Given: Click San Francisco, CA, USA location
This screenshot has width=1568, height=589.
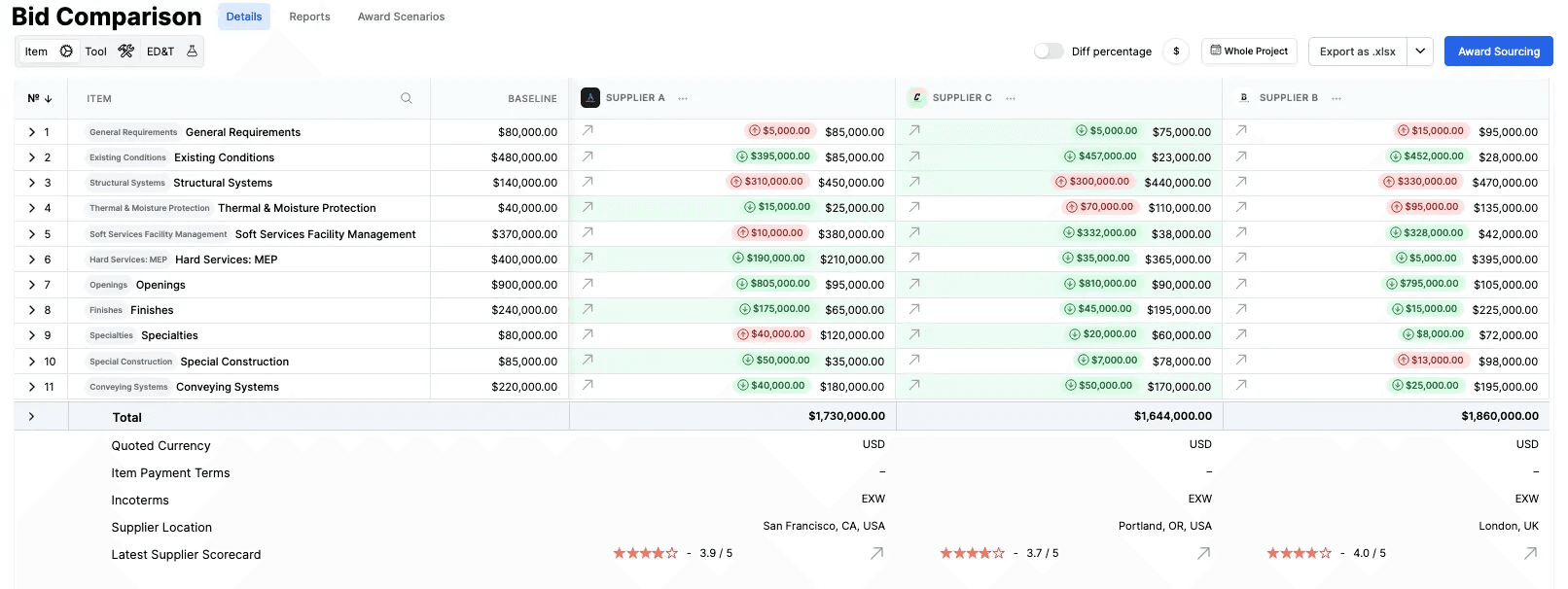Looking at the screenshot, I should (824, 526).
